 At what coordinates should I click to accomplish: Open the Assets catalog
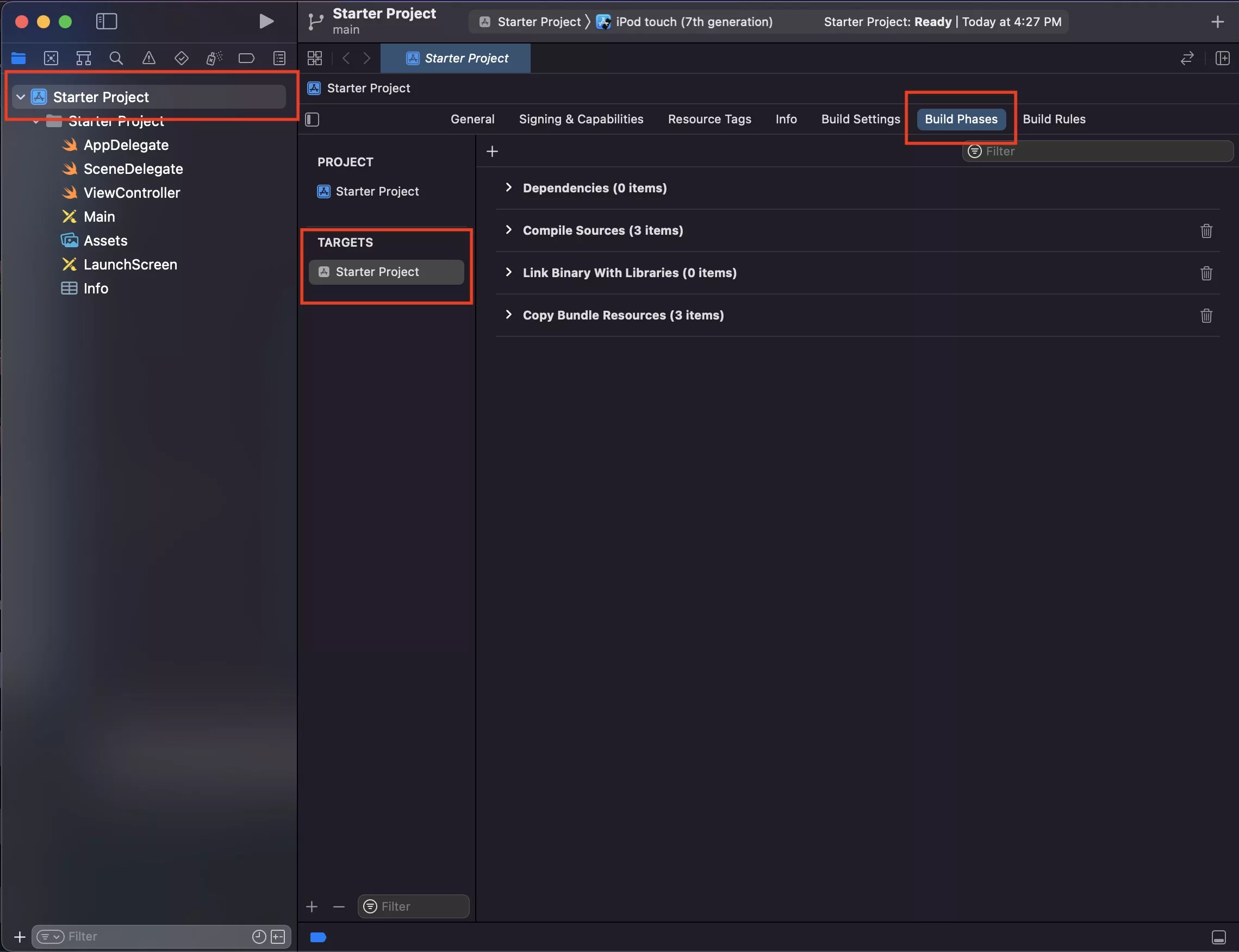click(x=105, y=240)
